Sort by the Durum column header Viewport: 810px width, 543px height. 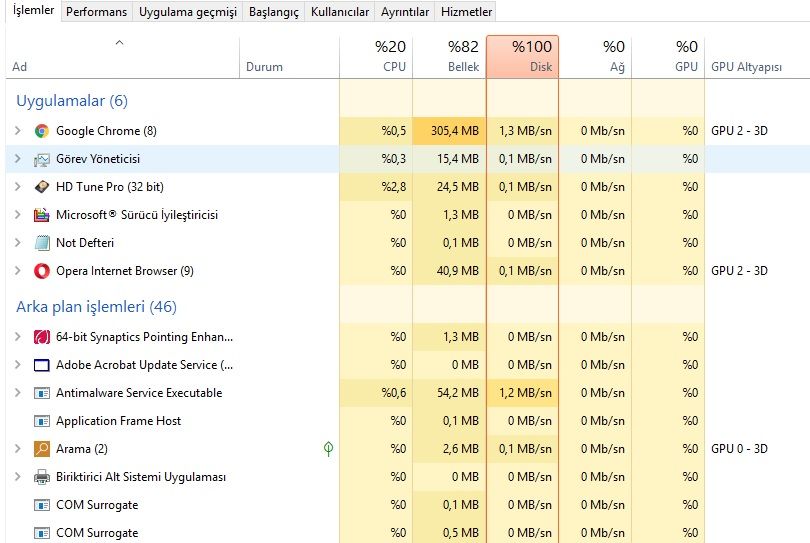click(289, 57)
